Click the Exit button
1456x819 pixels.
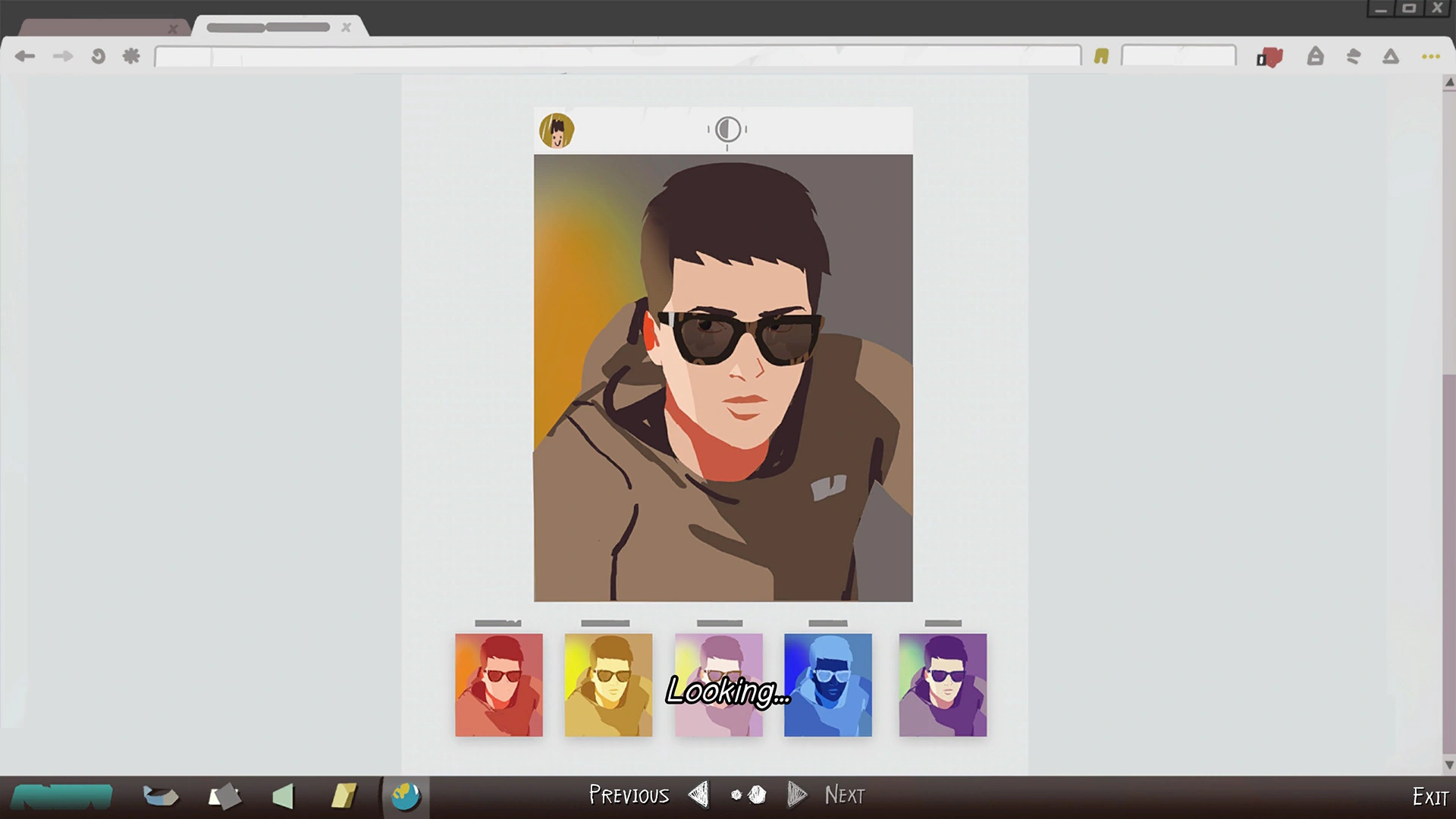[x=1429, y=797]
